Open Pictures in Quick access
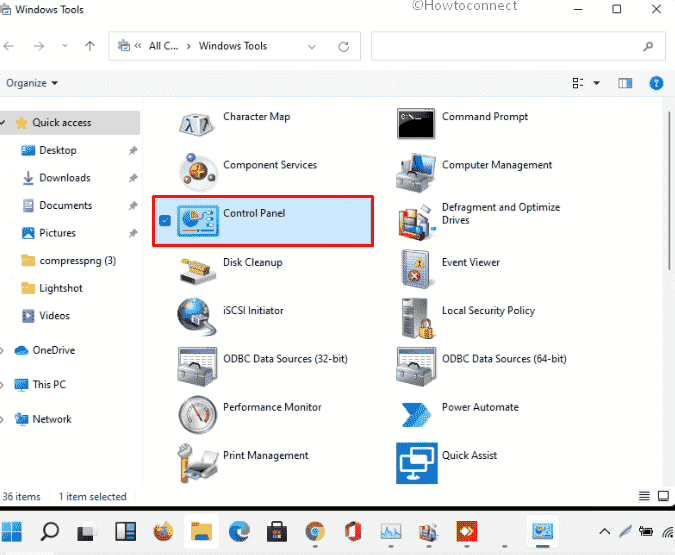Image resolution: width=675 pixels, height=555 pixels. coord(57,233)
